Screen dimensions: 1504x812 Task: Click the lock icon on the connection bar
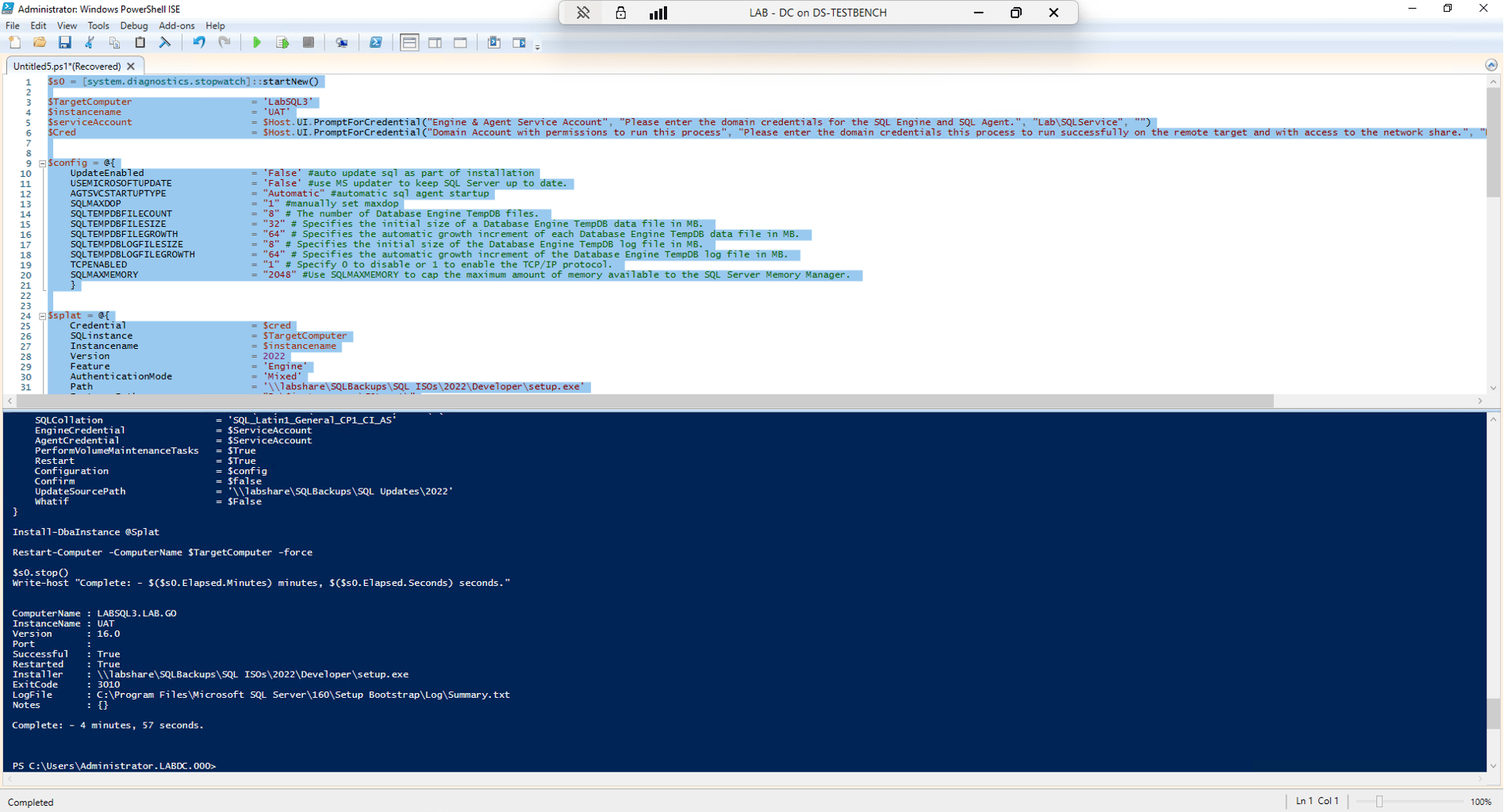click(x=621, y=13)
